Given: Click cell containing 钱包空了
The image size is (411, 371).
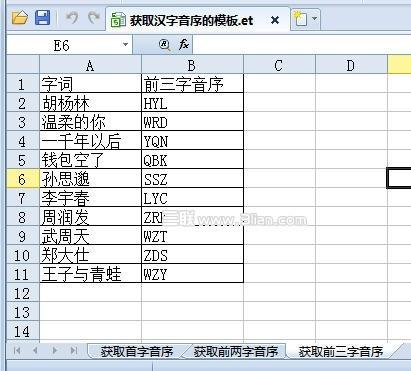Looking at the screenshot, I should coord(90,160).
